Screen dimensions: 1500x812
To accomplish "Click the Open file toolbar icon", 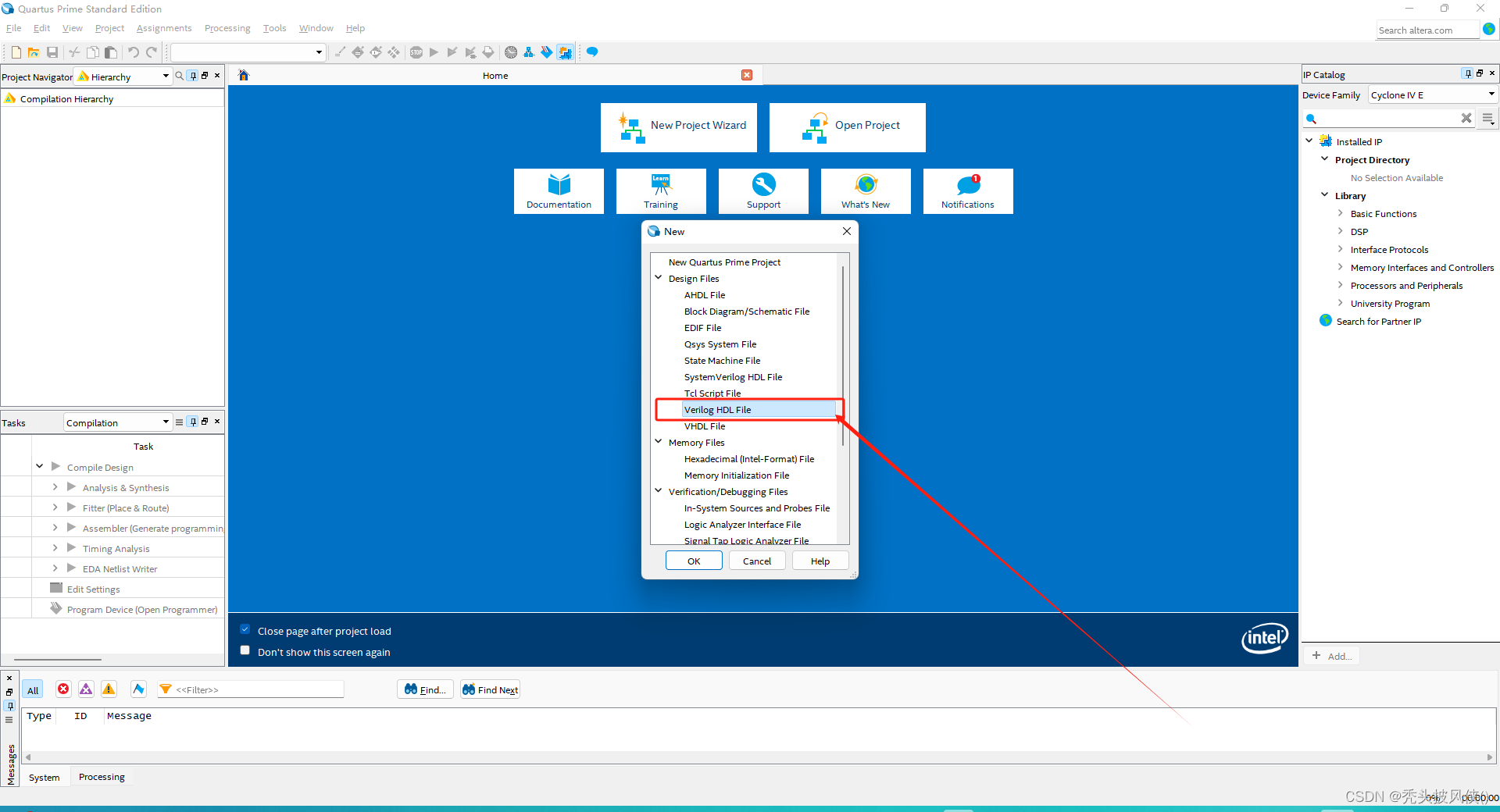I will [34, 52].
